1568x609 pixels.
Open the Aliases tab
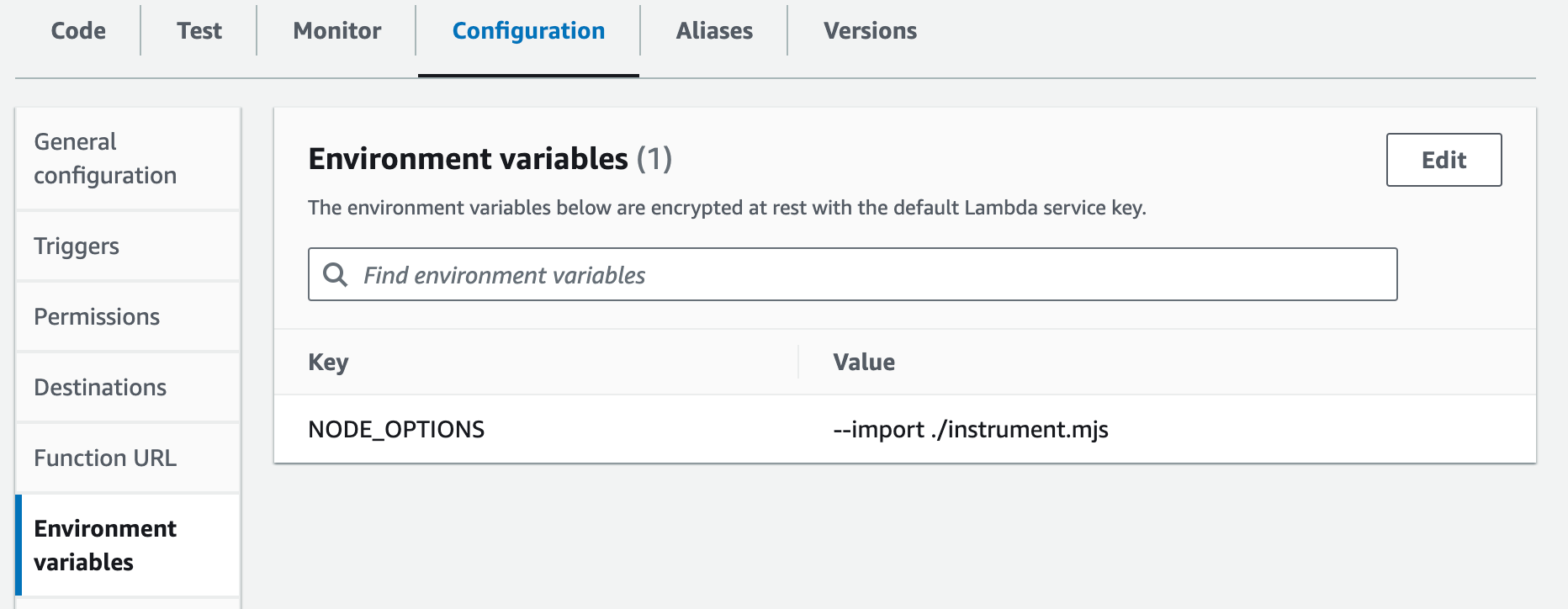pyautogui.click(x=714, y=31)
